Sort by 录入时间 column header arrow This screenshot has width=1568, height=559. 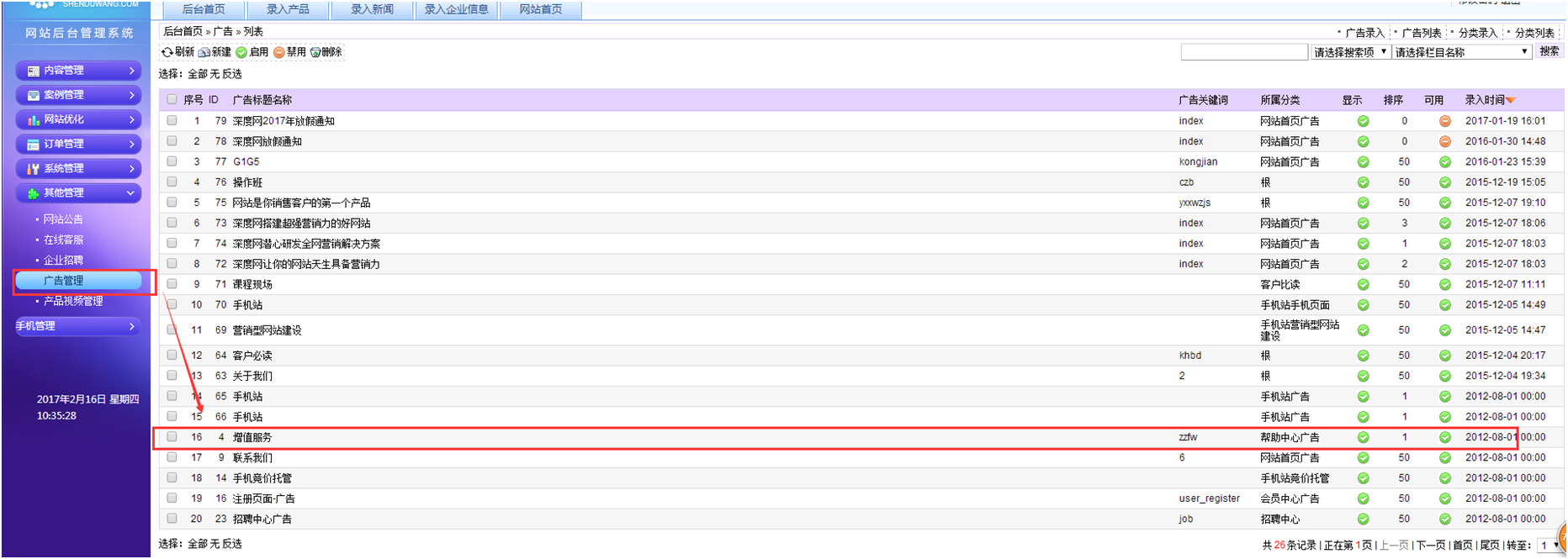pyautogui.click(x=1511, y=100)
